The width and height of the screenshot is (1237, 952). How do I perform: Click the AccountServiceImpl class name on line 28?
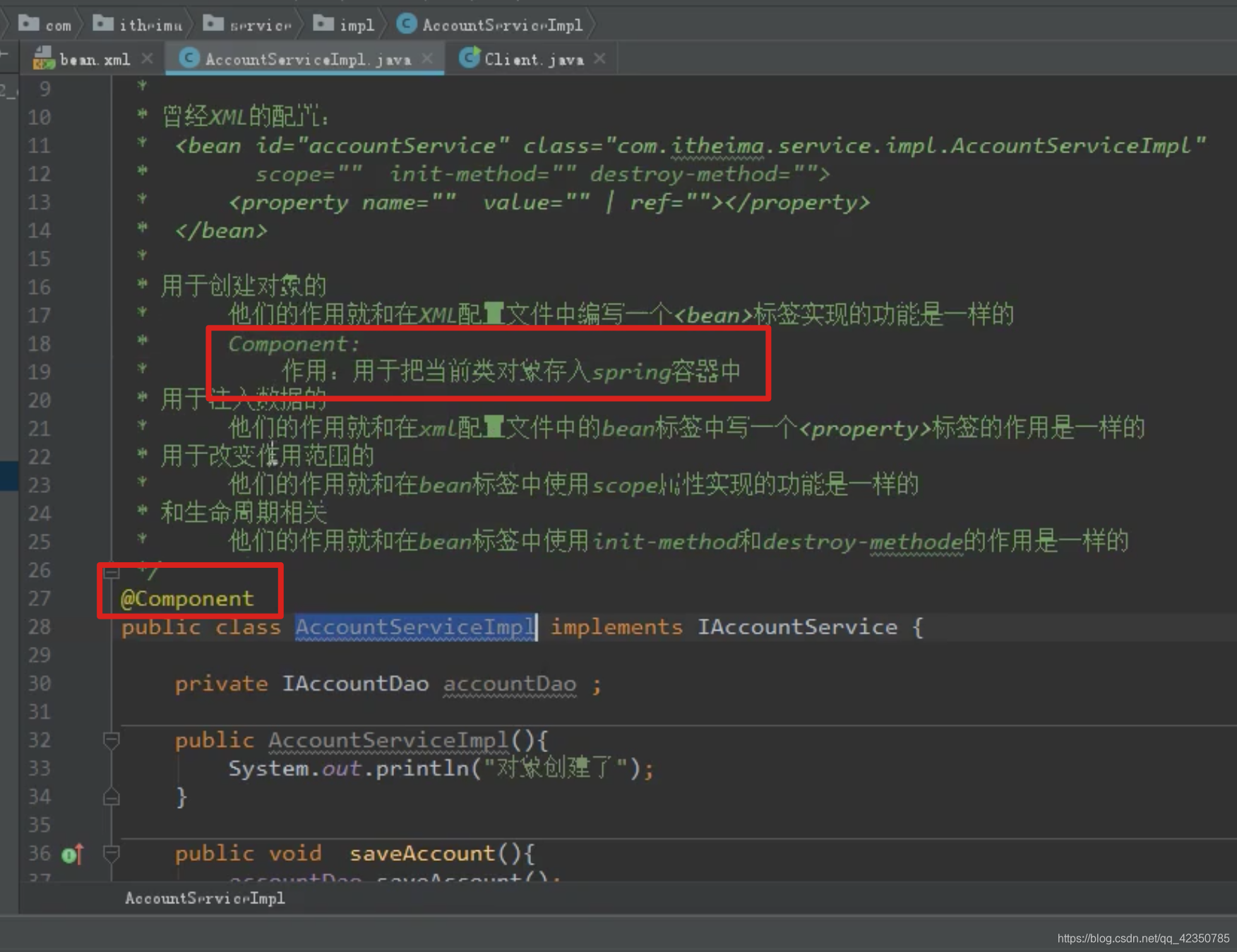pos(415,627)
